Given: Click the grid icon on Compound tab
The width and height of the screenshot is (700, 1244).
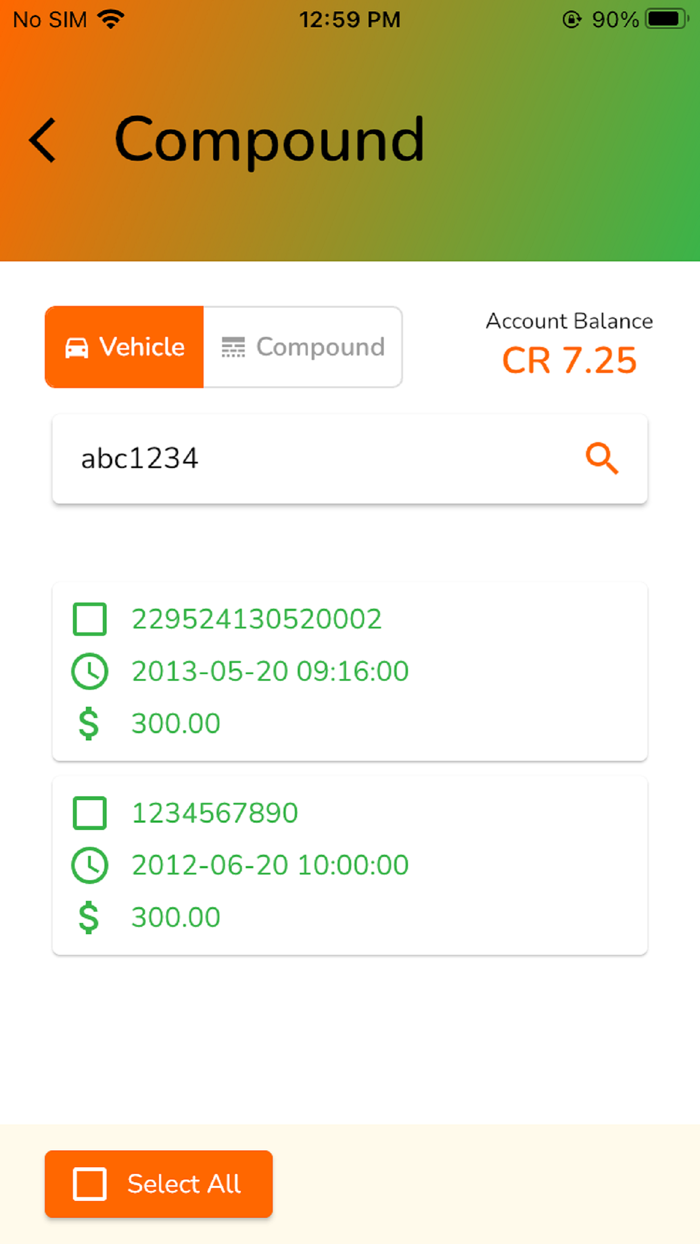Looking at the screenshot, I should 233,347.
